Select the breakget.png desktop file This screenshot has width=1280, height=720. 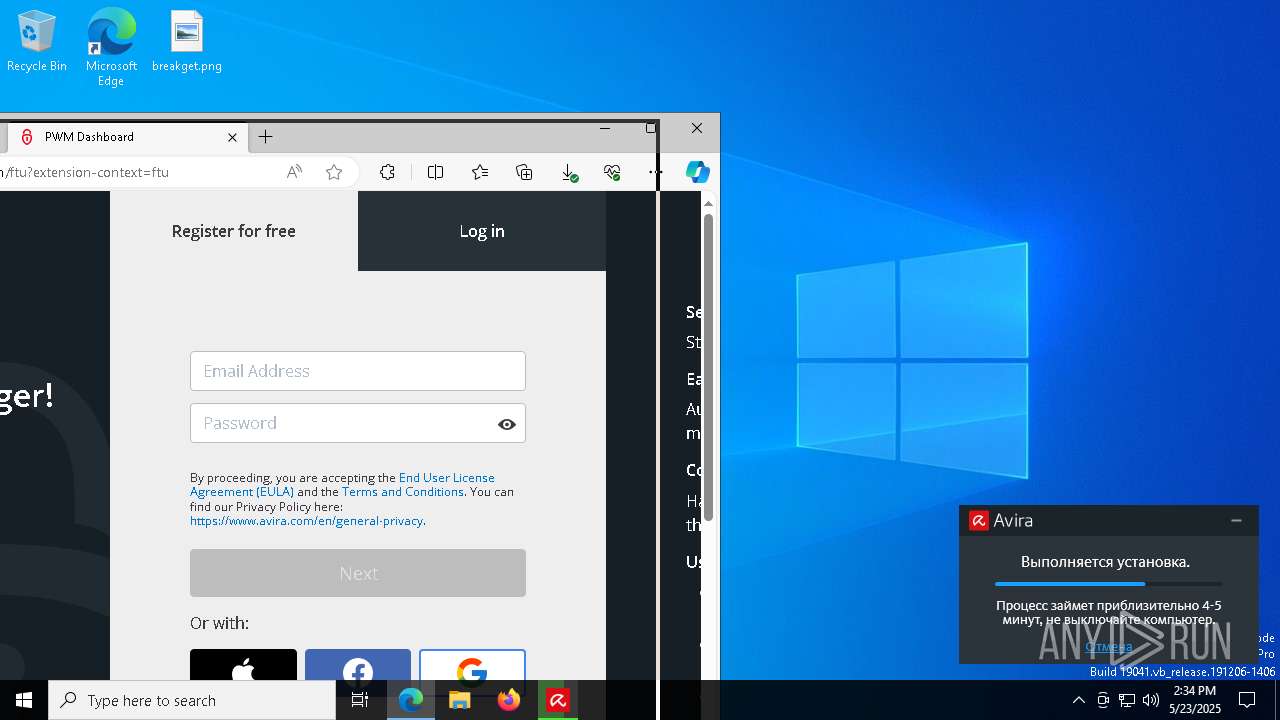coord(187,41)
